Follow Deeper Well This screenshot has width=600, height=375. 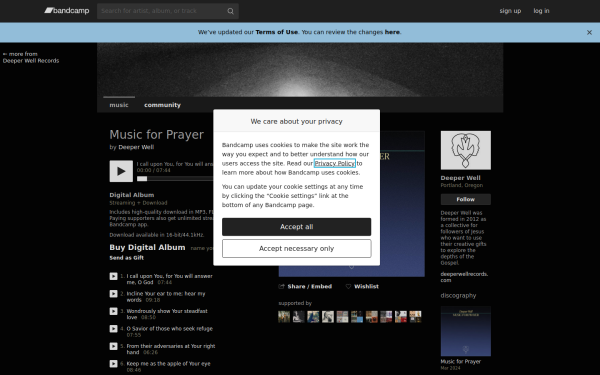(465, 199)
